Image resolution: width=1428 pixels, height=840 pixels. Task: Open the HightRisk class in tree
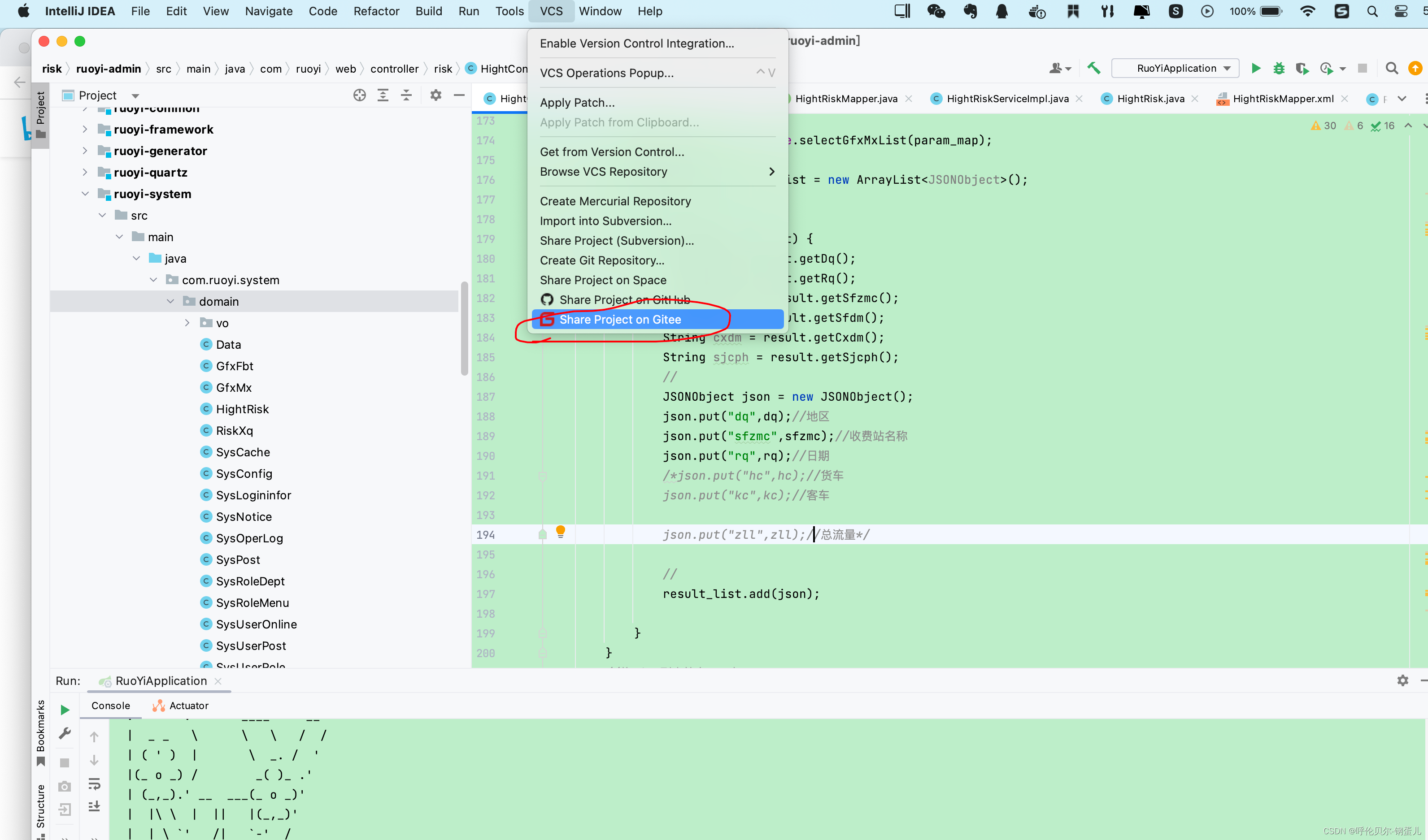[x=242, y=409]
